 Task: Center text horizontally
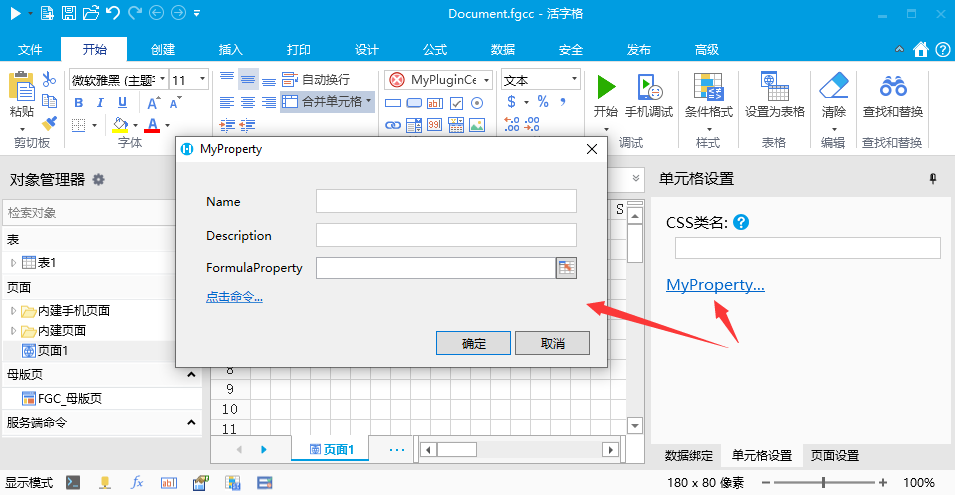(x=248, y=102)
